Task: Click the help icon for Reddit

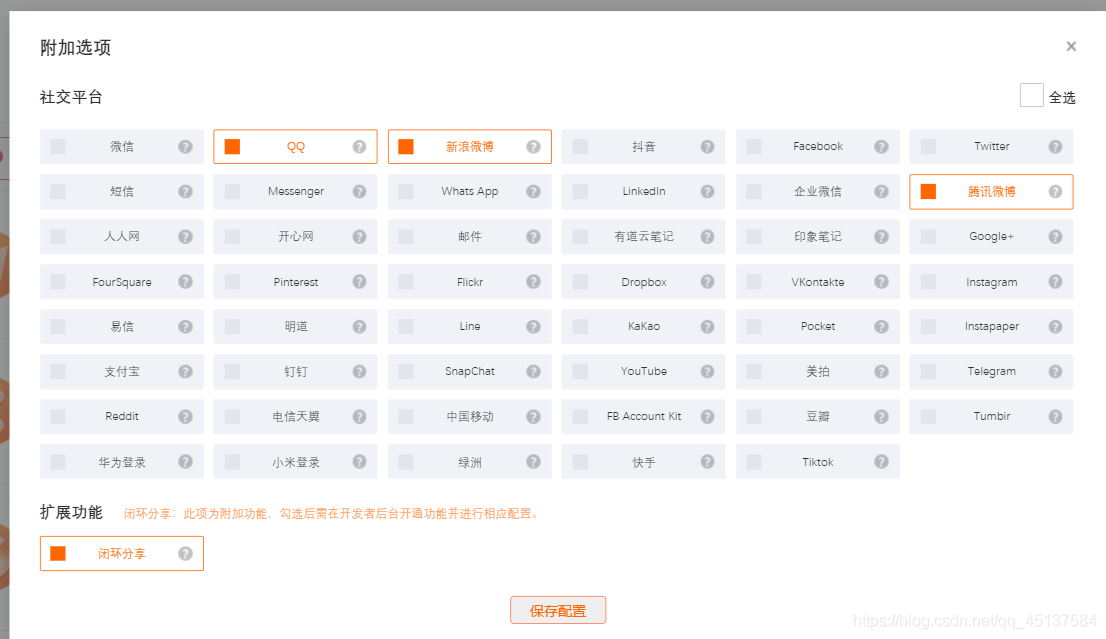Action: (186, 416)
